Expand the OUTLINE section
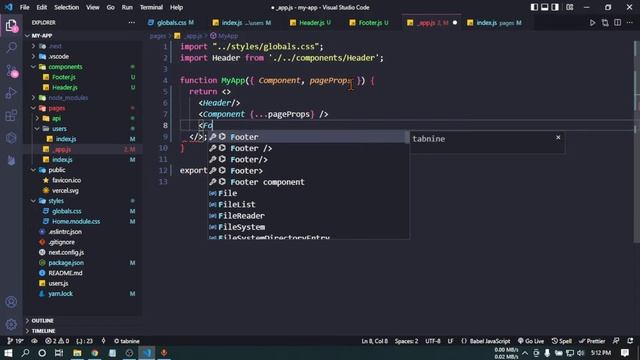This screenshot has height=360, width=640. pyautogui.click(x=42, y=321)
